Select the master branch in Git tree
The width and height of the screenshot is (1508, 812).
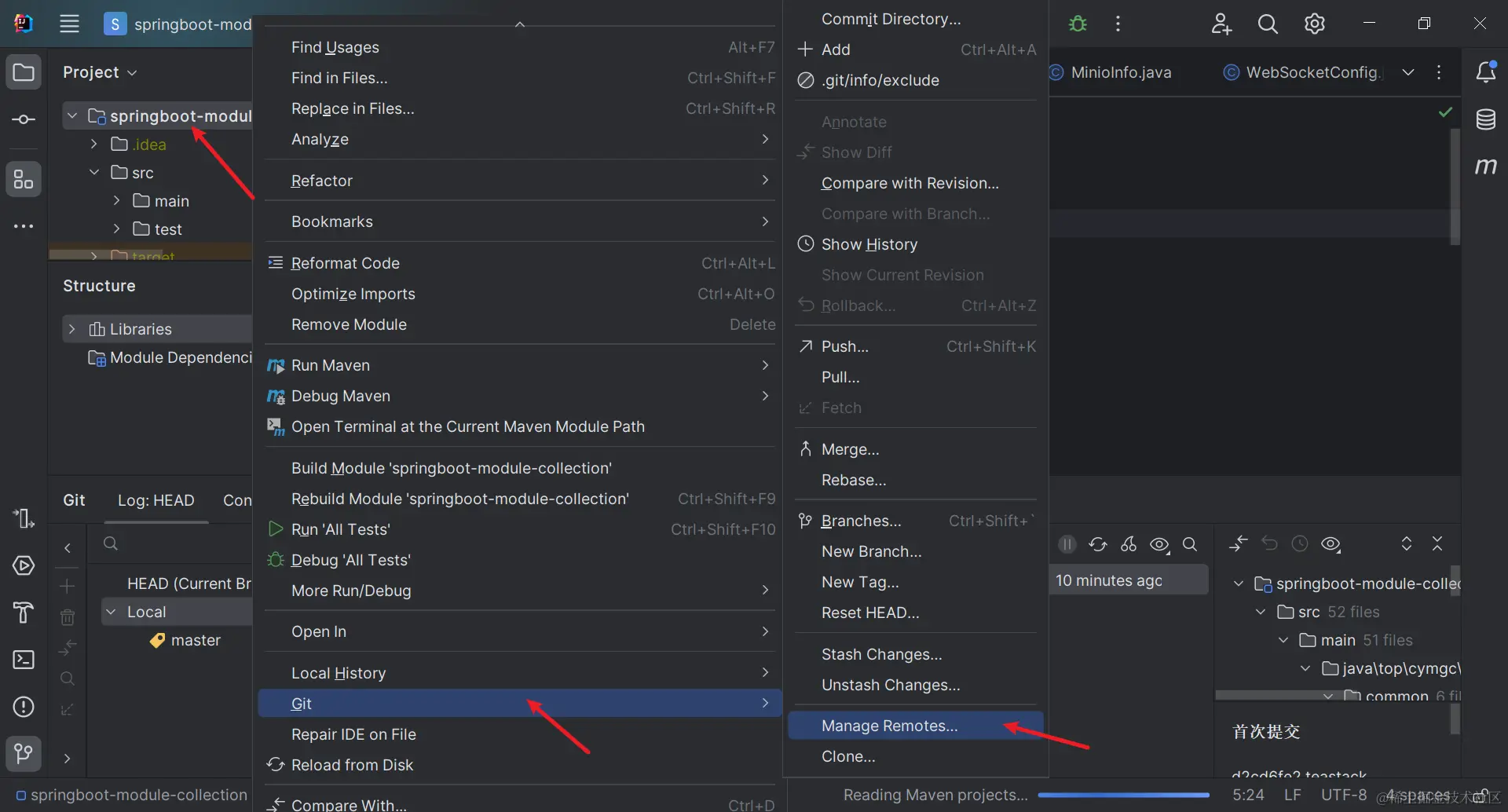coord(196,641)
